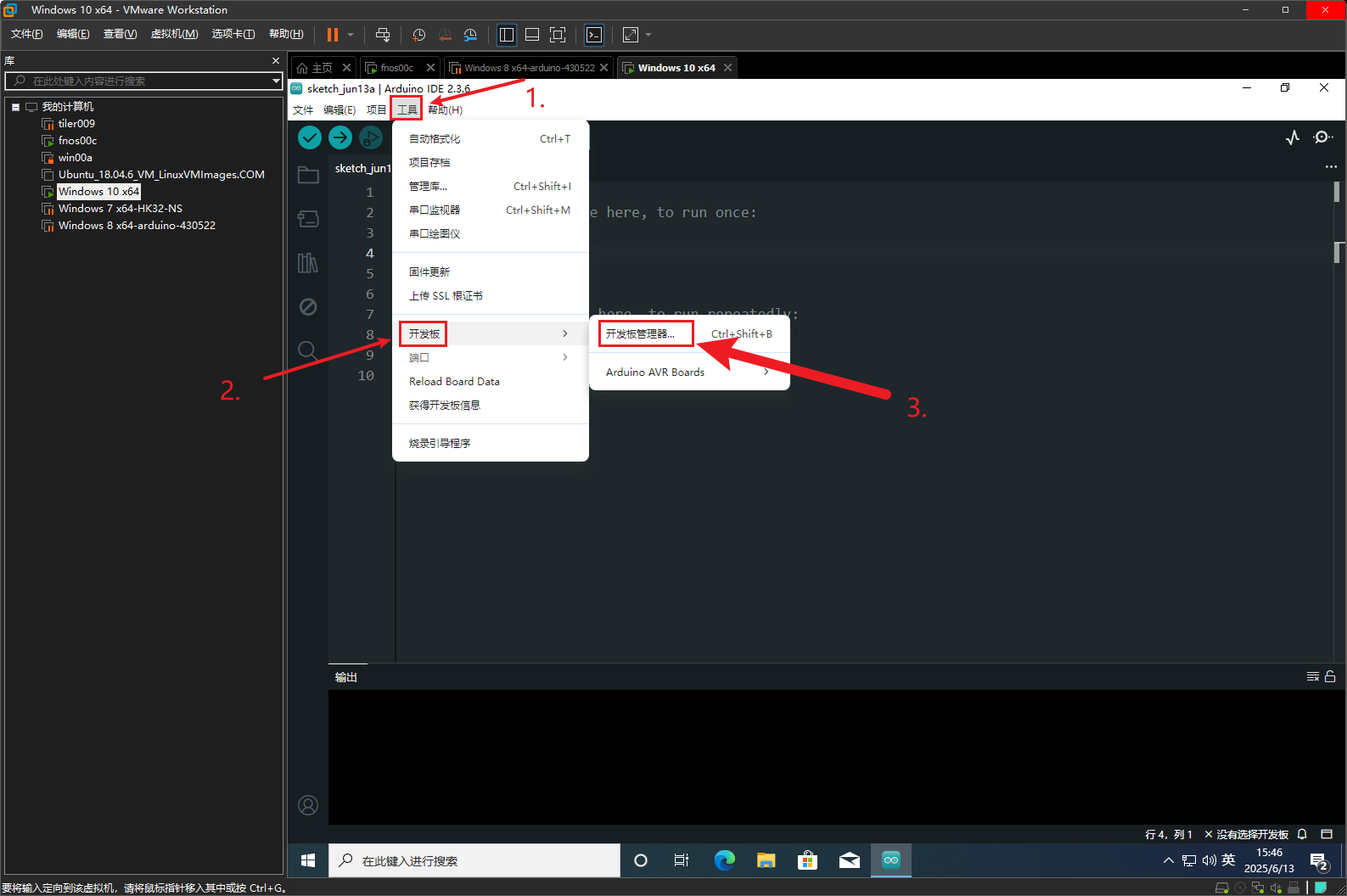Open File Explorer from guest taskbar
The width and height of the screenshot is (1347, 896).
(x=766, y=860)
